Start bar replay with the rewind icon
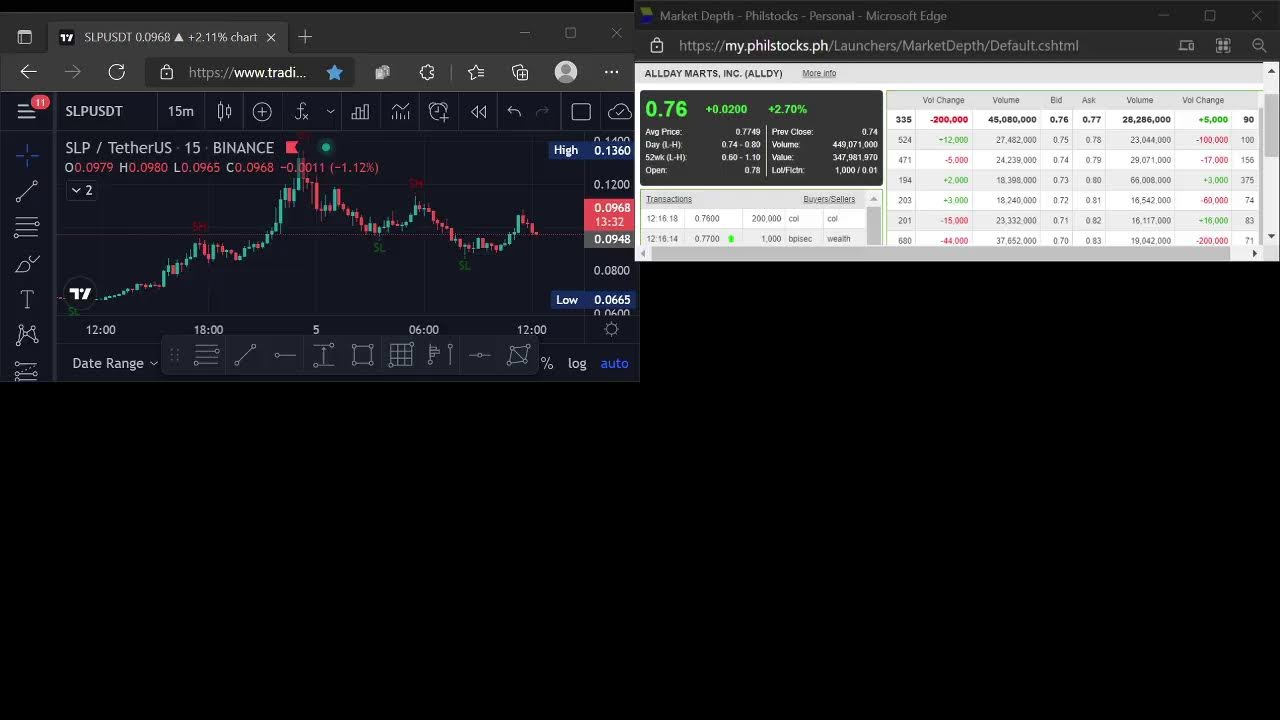 (x=479, y=111)
